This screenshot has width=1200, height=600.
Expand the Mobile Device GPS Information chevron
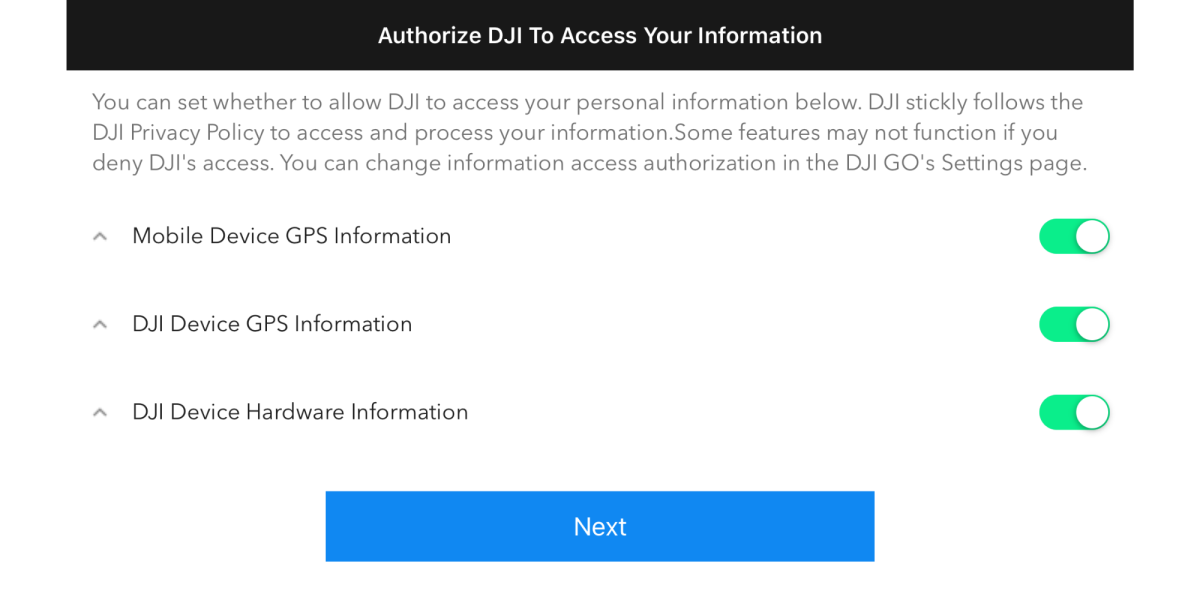click(100, 237)
